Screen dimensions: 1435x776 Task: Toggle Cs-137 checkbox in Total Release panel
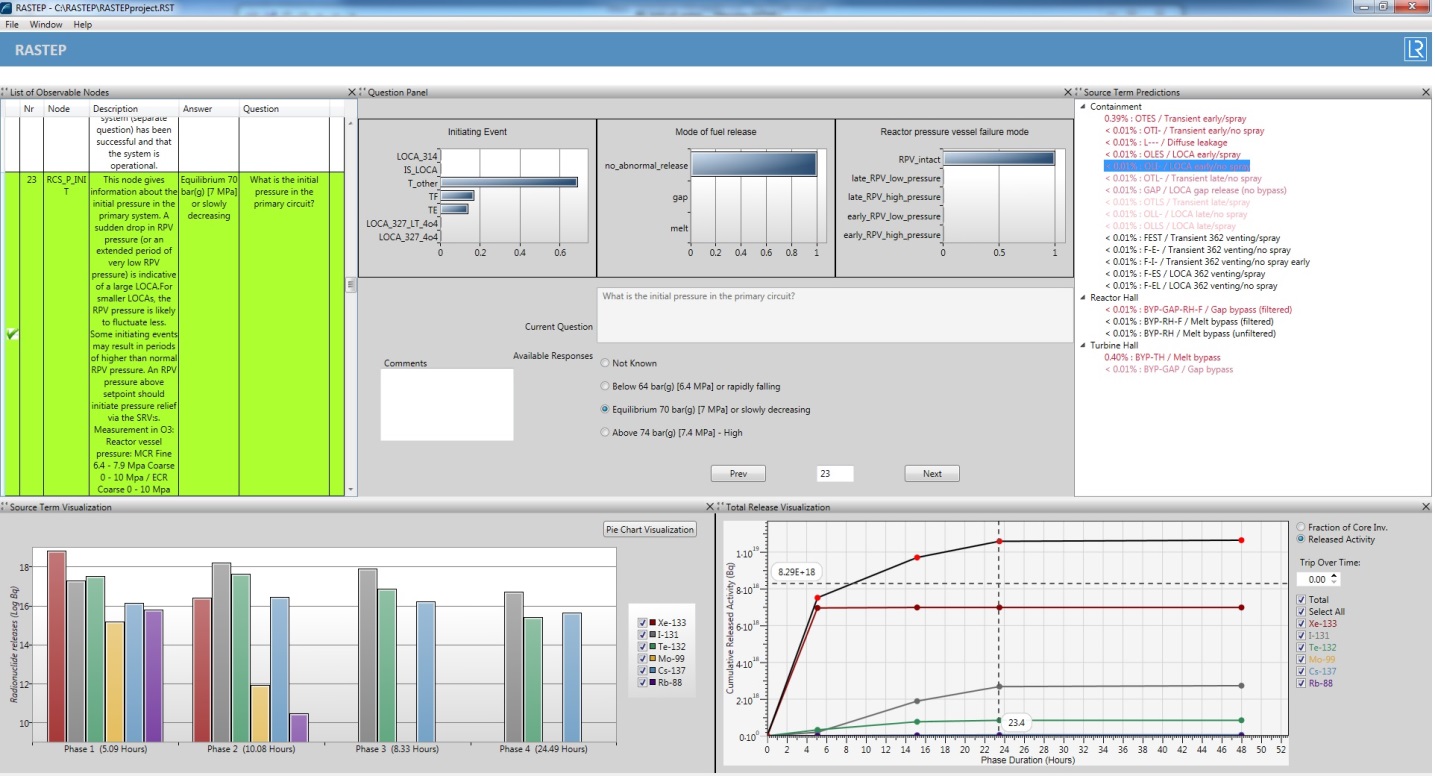tap(1301, 672)
